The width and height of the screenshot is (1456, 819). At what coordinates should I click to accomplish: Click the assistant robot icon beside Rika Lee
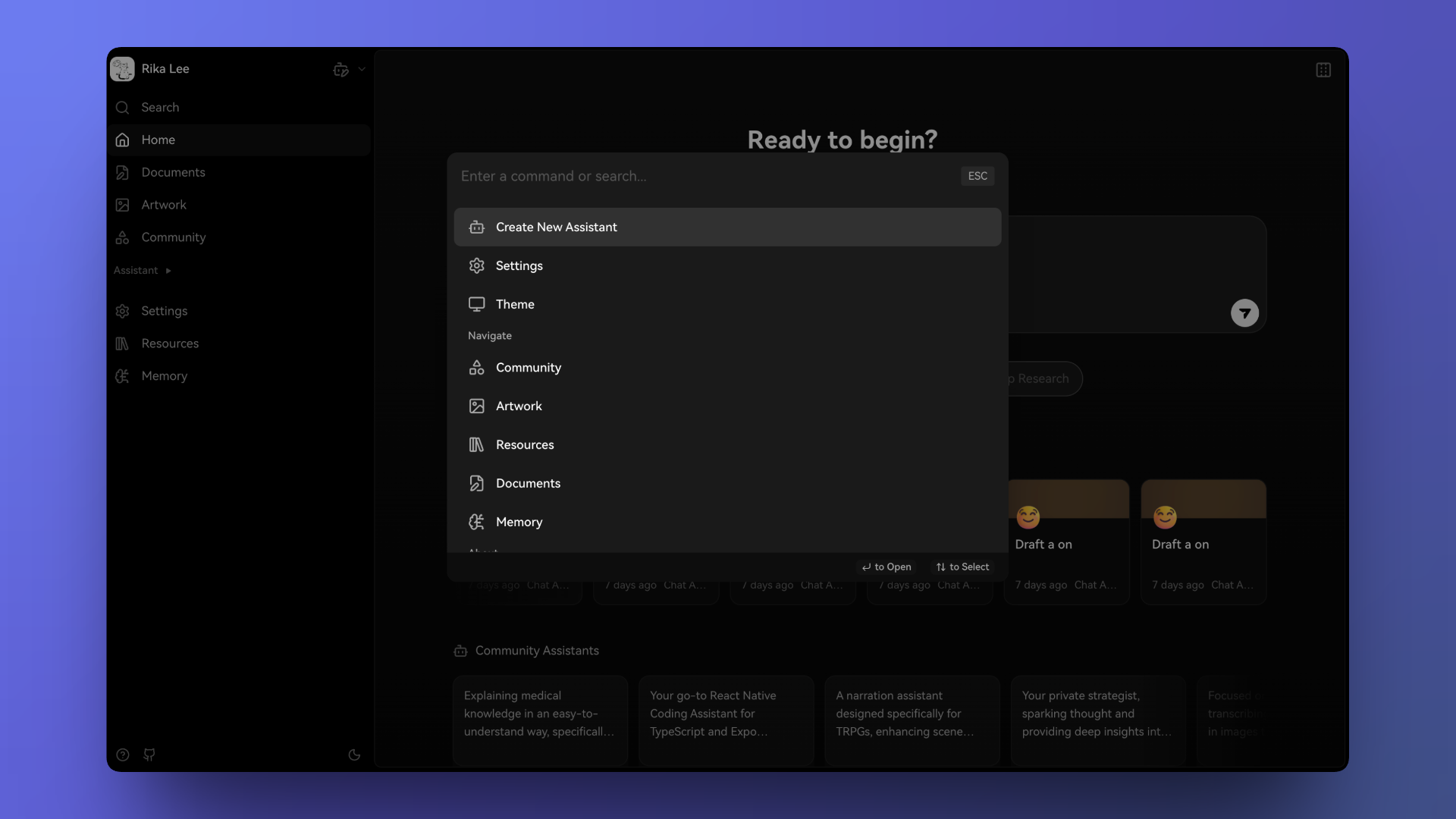(x=340, y=69)
